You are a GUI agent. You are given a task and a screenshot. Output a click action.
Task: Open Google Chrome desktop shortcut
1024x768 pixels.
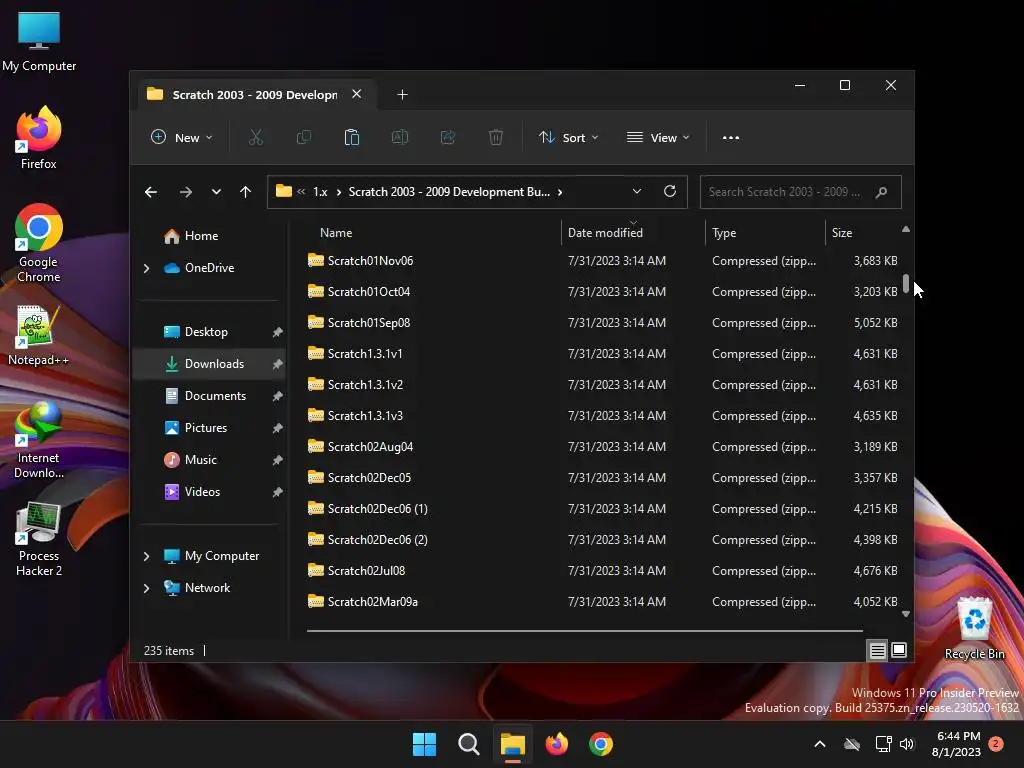[x=39, y=243]
